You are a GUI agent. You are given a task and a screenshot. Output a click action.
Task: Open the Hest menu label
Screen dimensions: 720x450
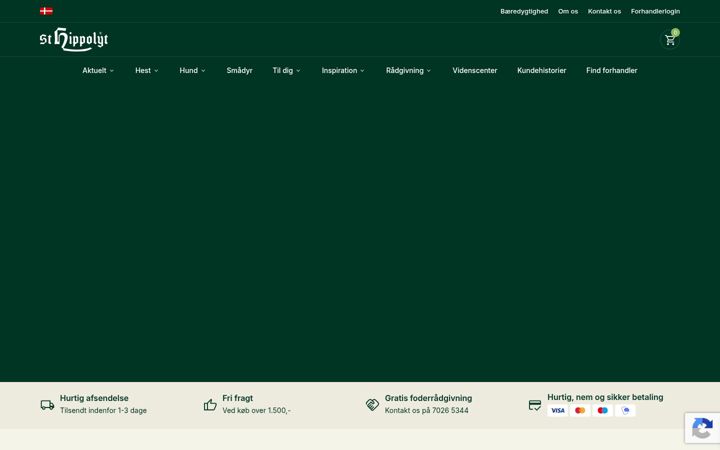[143, 70]
